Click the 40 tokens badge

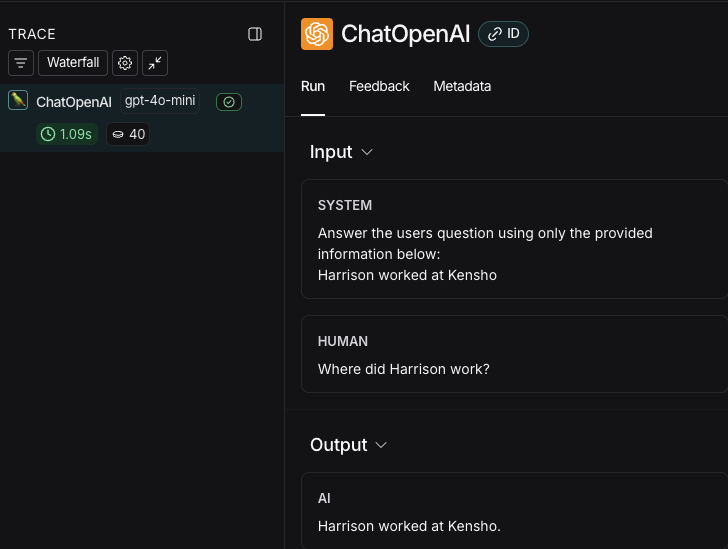(x=128, y=134)
